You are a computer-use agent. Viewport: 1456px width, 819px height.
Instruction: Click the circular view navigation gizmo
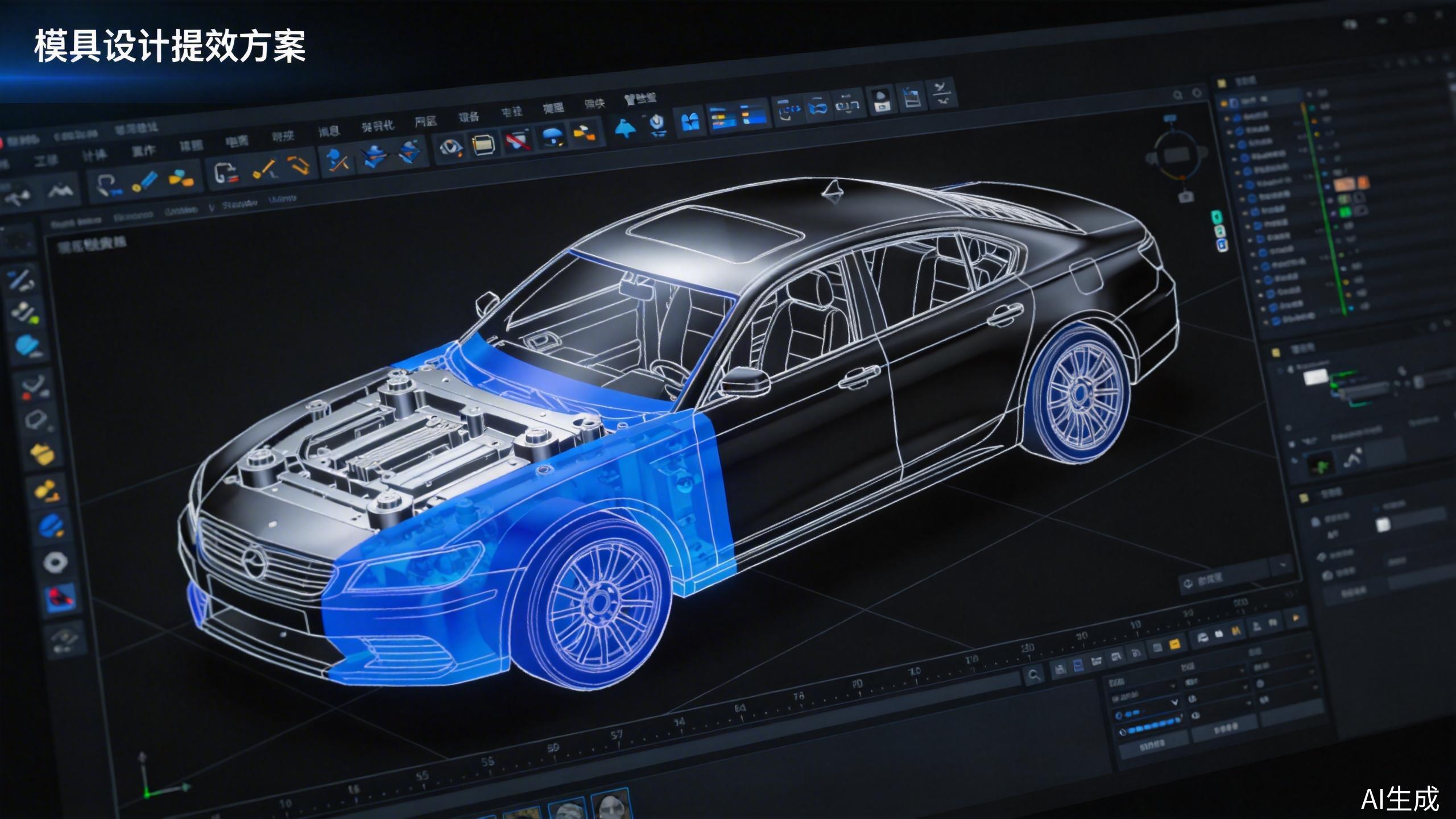coord(1177,155)
